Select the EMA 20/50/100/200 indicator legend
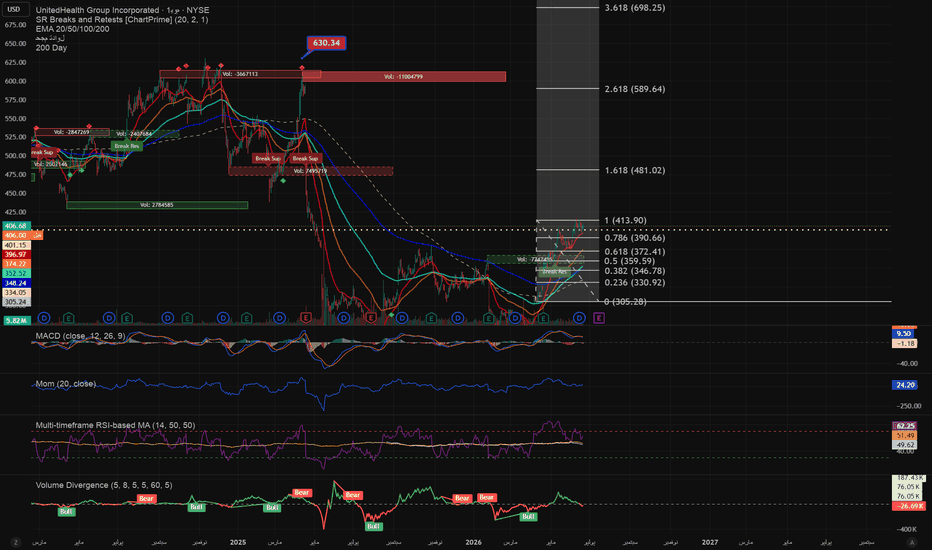The height and width of the screenshot is (550, 932). [x=73, y=29]
